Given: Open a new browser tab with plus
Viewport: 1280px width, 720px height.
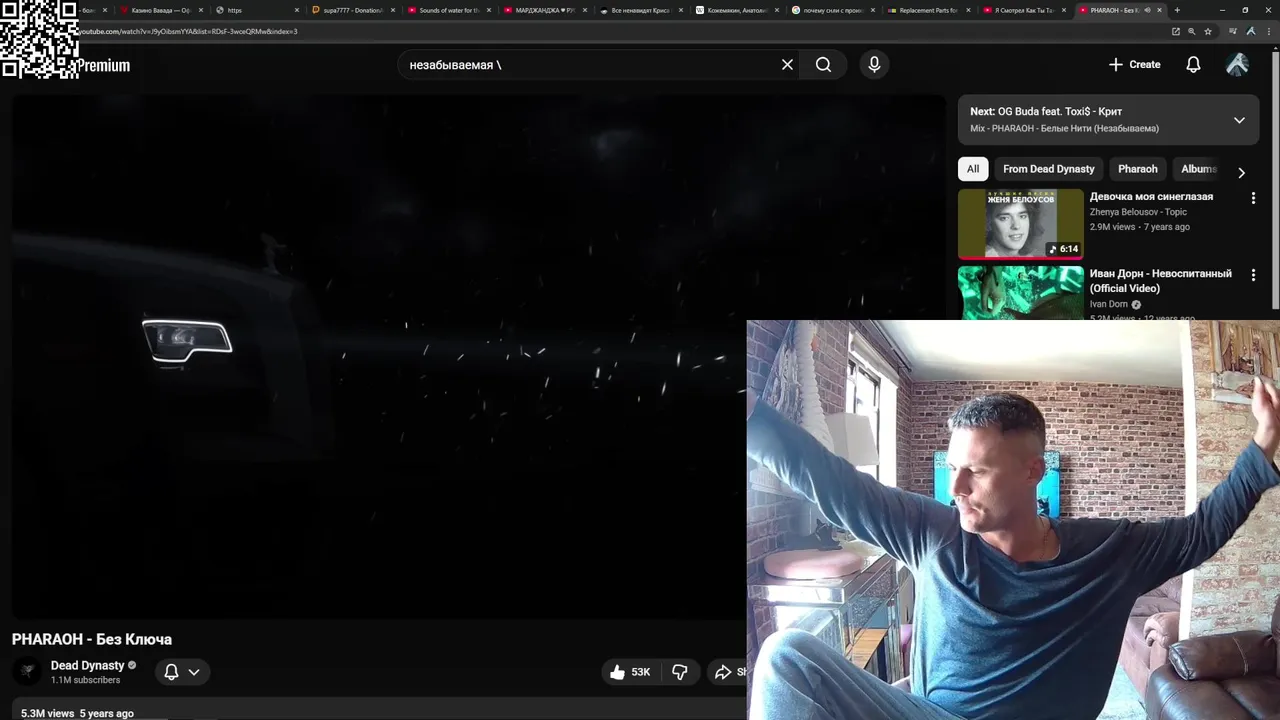Looking at the screenshot, I should (x=1177, y=10).
